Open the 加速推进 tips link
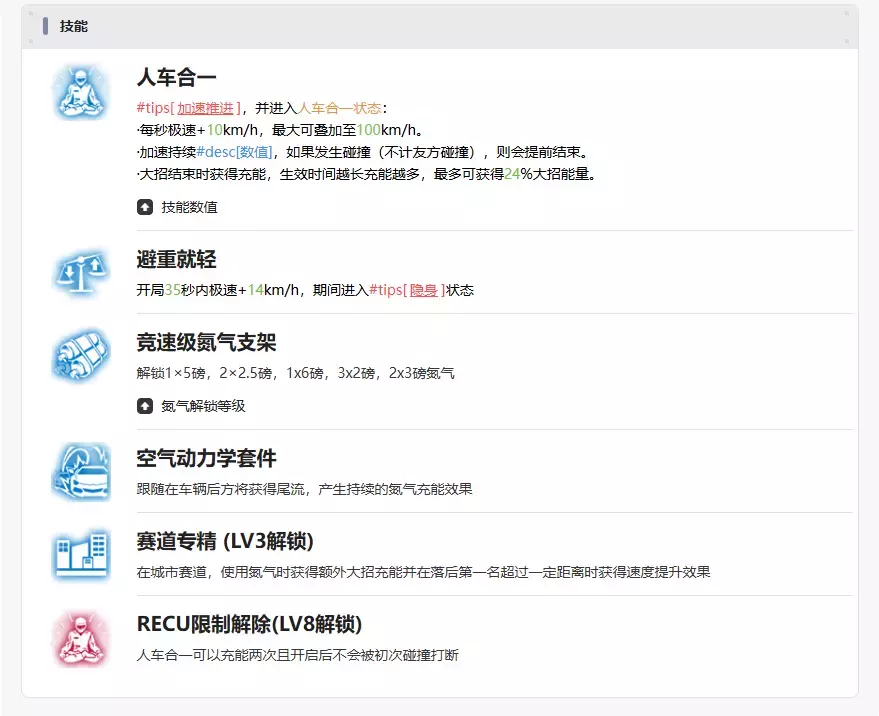879x716 pixels. pos(205,108)
